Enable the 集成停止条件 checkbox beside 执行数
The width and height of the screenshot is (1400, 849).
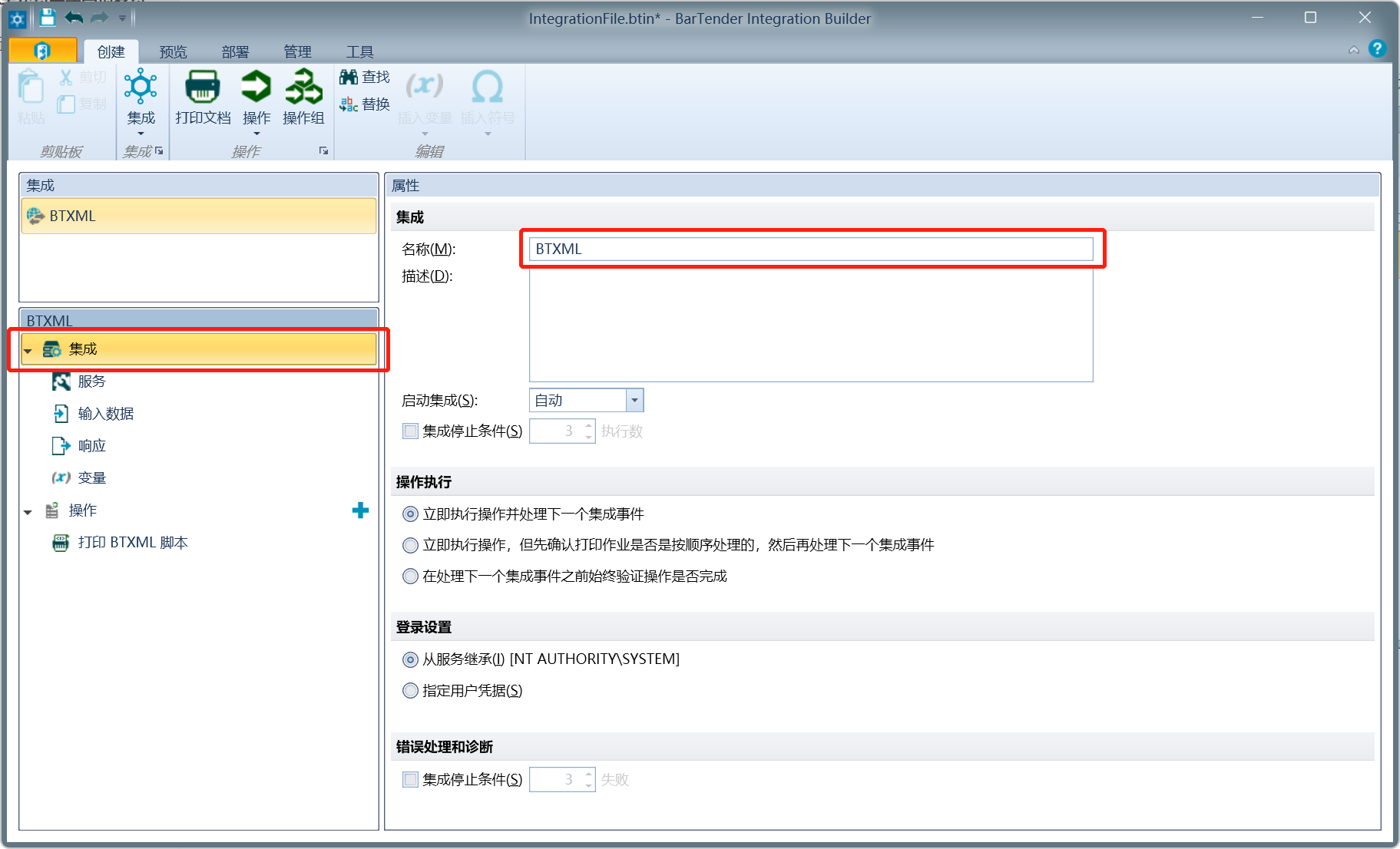[411, 431]
